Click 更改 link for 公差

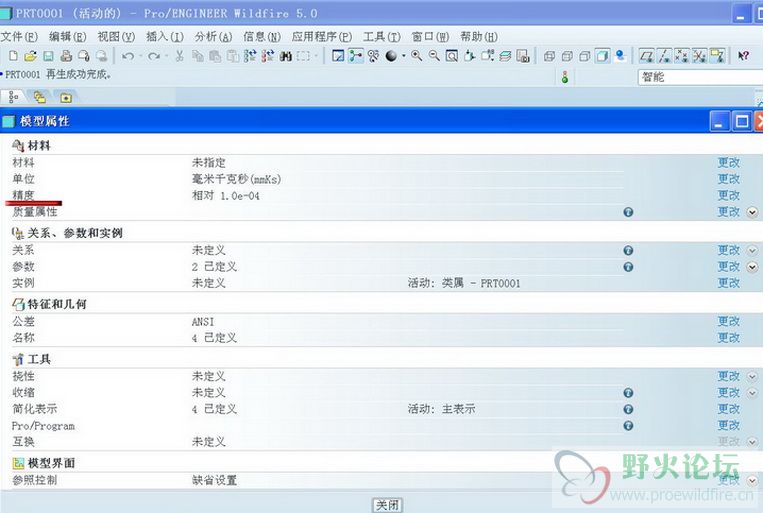(x=728, y=321)
